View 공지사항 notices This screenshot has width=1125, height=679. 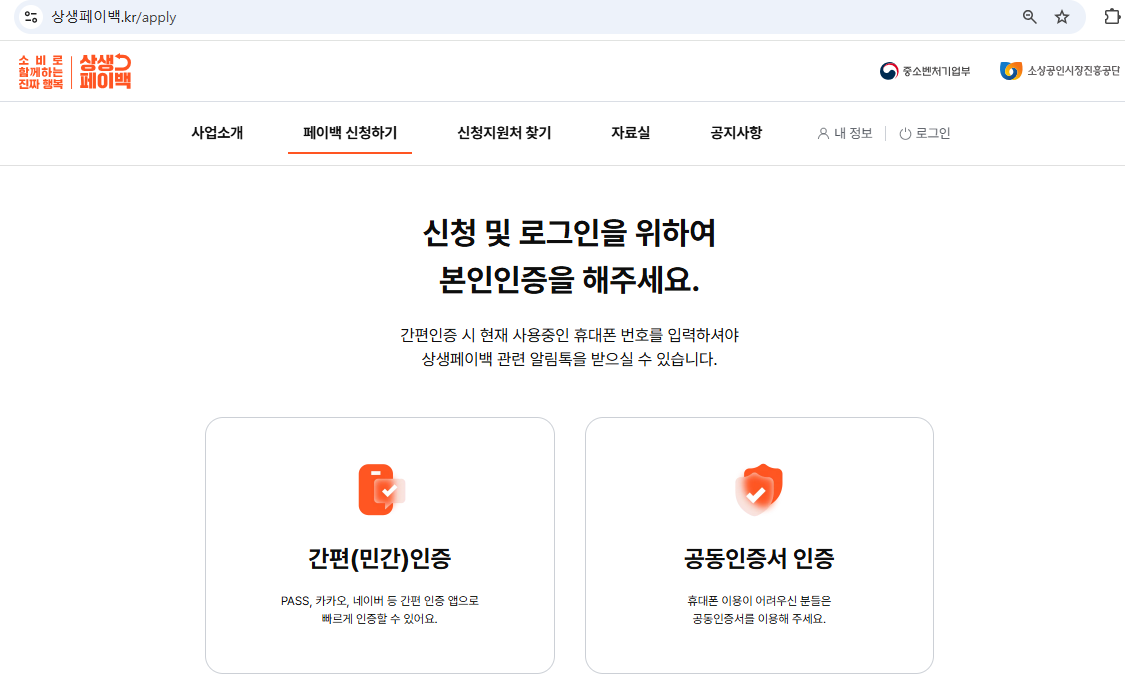pyautogui.click(x=734, y=132)
